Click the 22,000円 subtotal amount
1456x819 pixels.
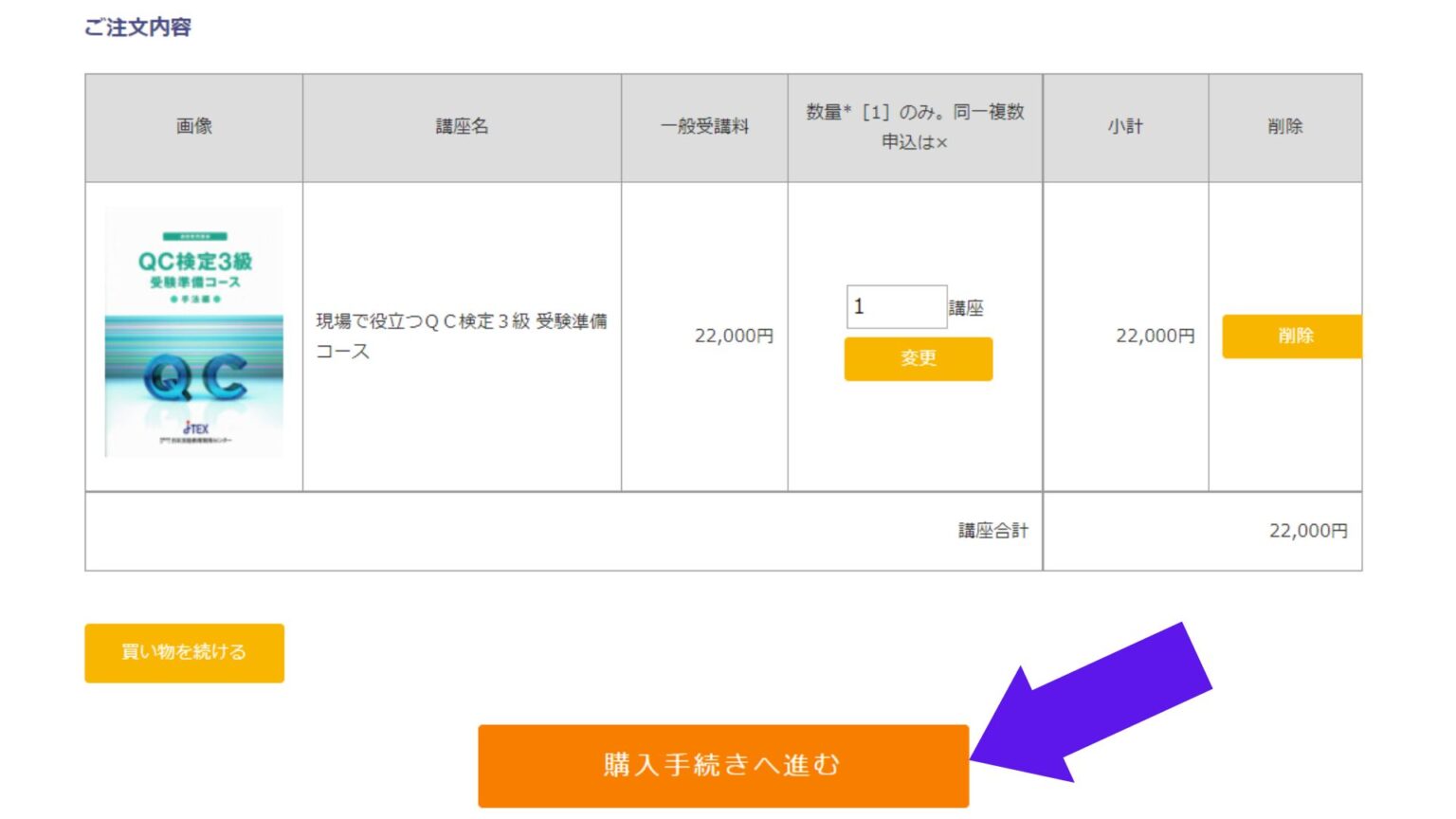1156,335
